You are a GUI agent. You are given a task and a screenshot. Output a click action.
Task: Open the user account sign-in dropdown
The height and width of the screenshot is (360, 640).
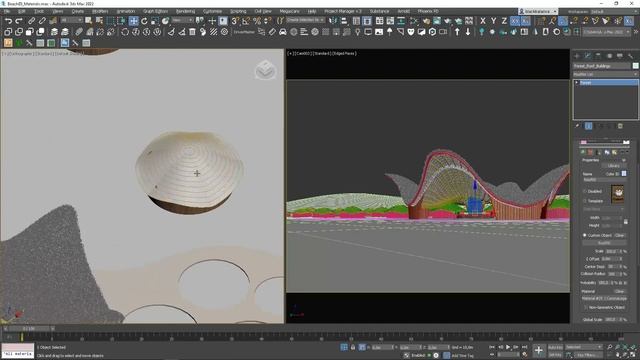(538, 11)
